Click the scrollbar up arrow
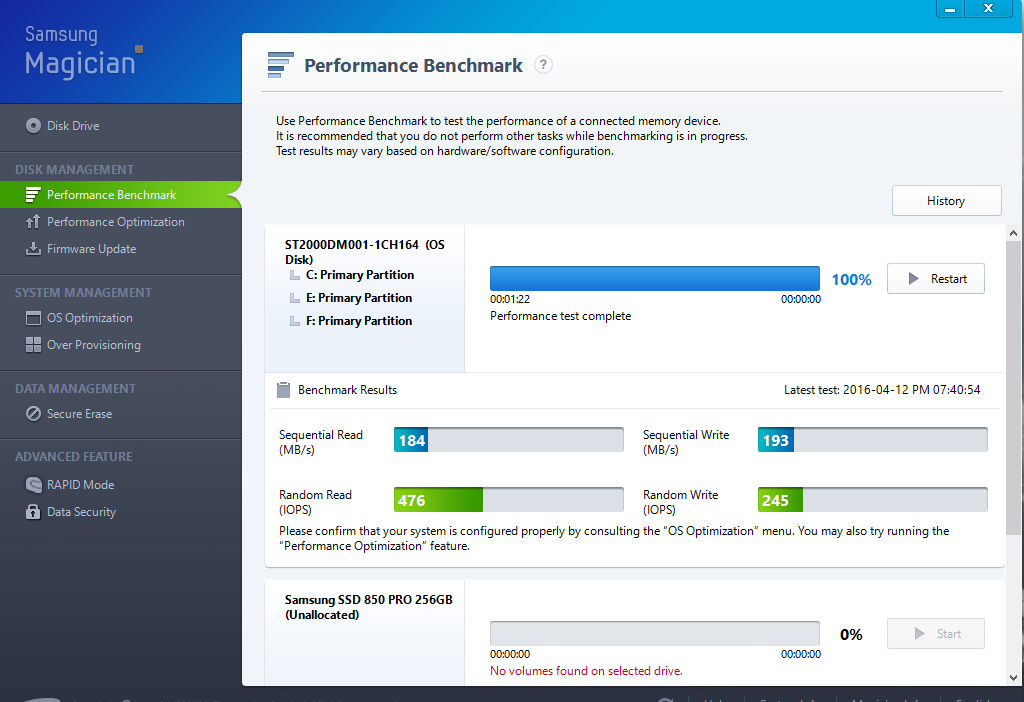 pos(1013,233)
